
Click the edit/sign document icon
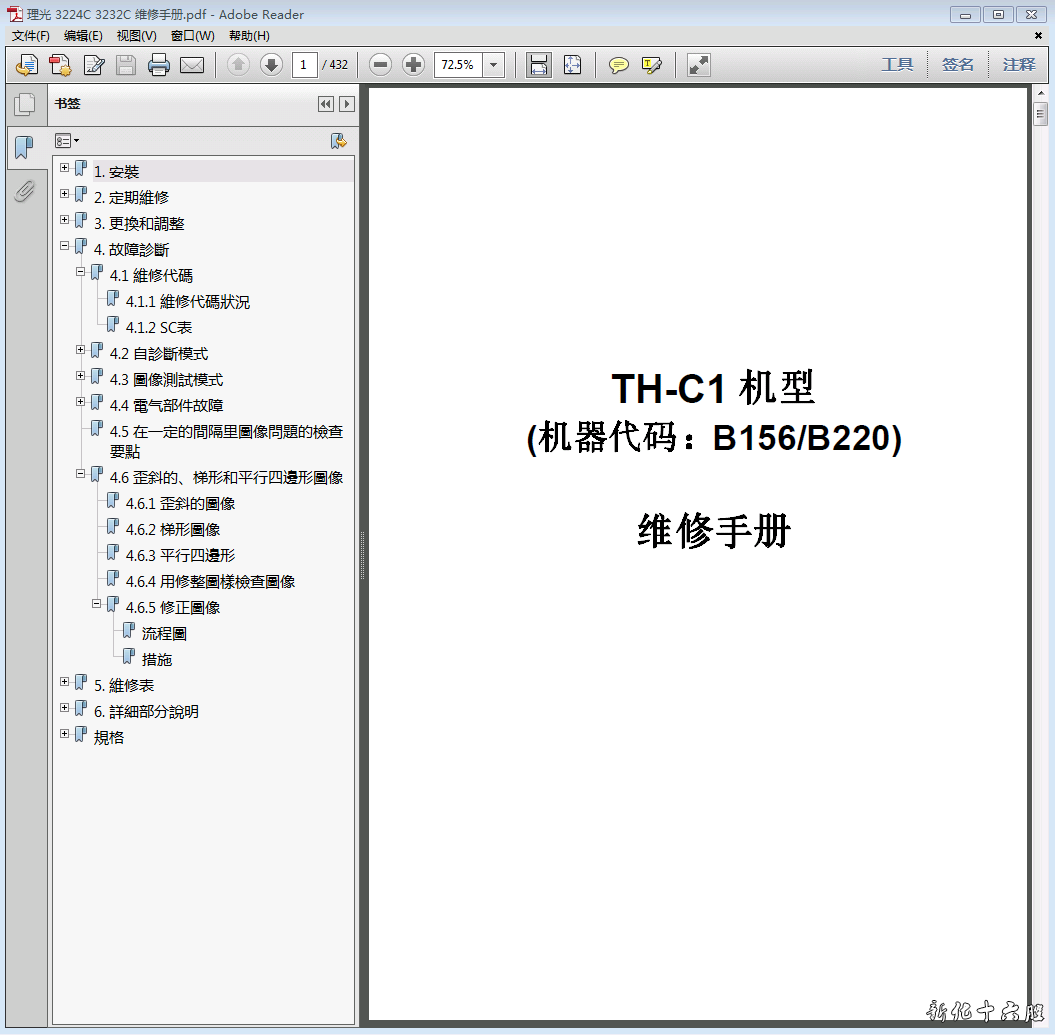tap(94, 65)
